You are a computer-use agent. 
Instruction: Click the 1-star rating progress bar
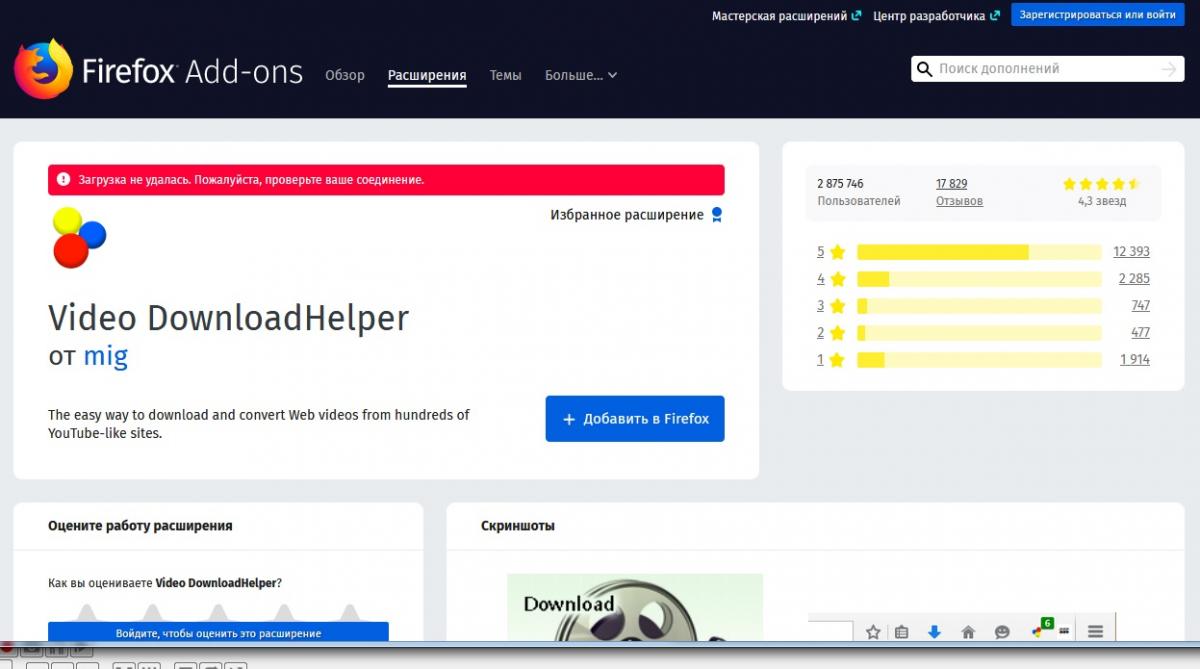(979, 360)
